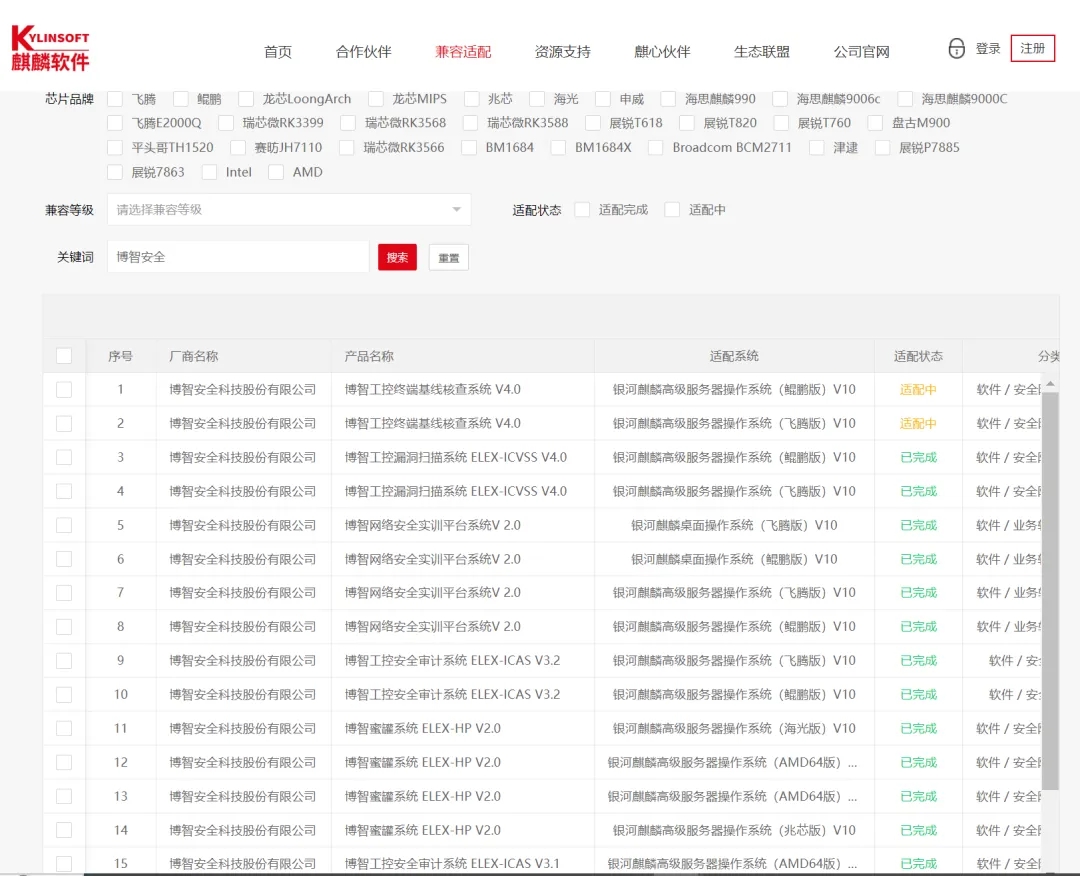This screenshot has width=1080, height=876.
Task: Select row 3 checkbox
Action: 64,457
